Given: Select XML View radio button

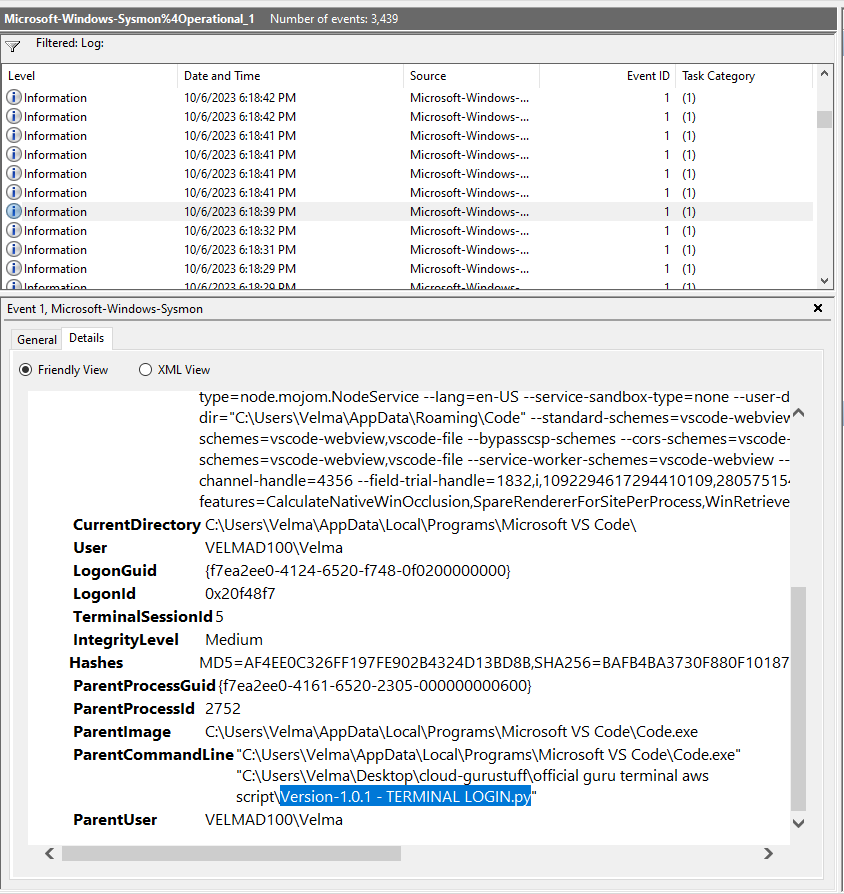Looking at the screenshot, I should pos(145,369).
